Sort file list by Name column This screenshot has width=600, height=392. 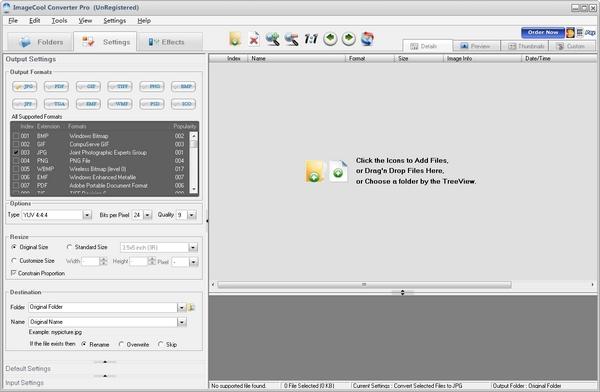pos(296,59)
